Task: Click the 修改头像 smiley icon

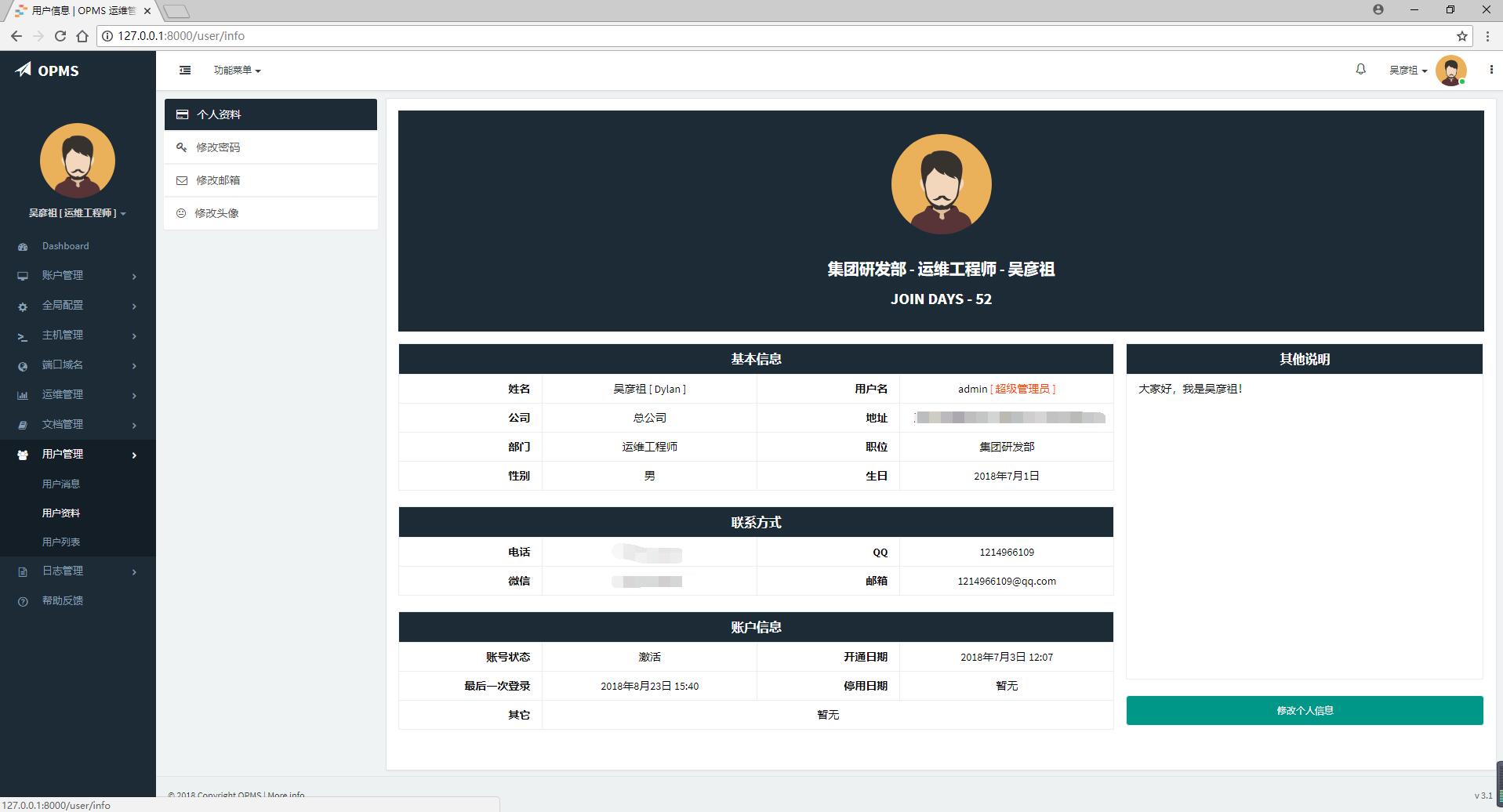Action: [182, 212]
